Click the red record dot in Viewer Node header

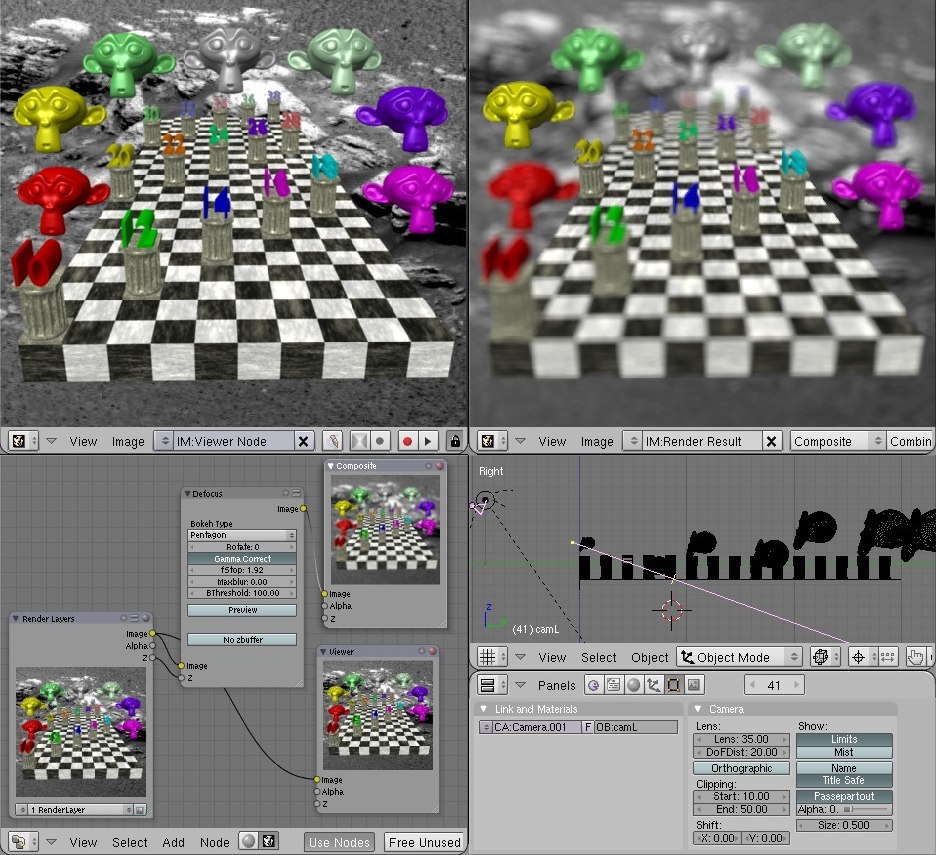point(408,441)
